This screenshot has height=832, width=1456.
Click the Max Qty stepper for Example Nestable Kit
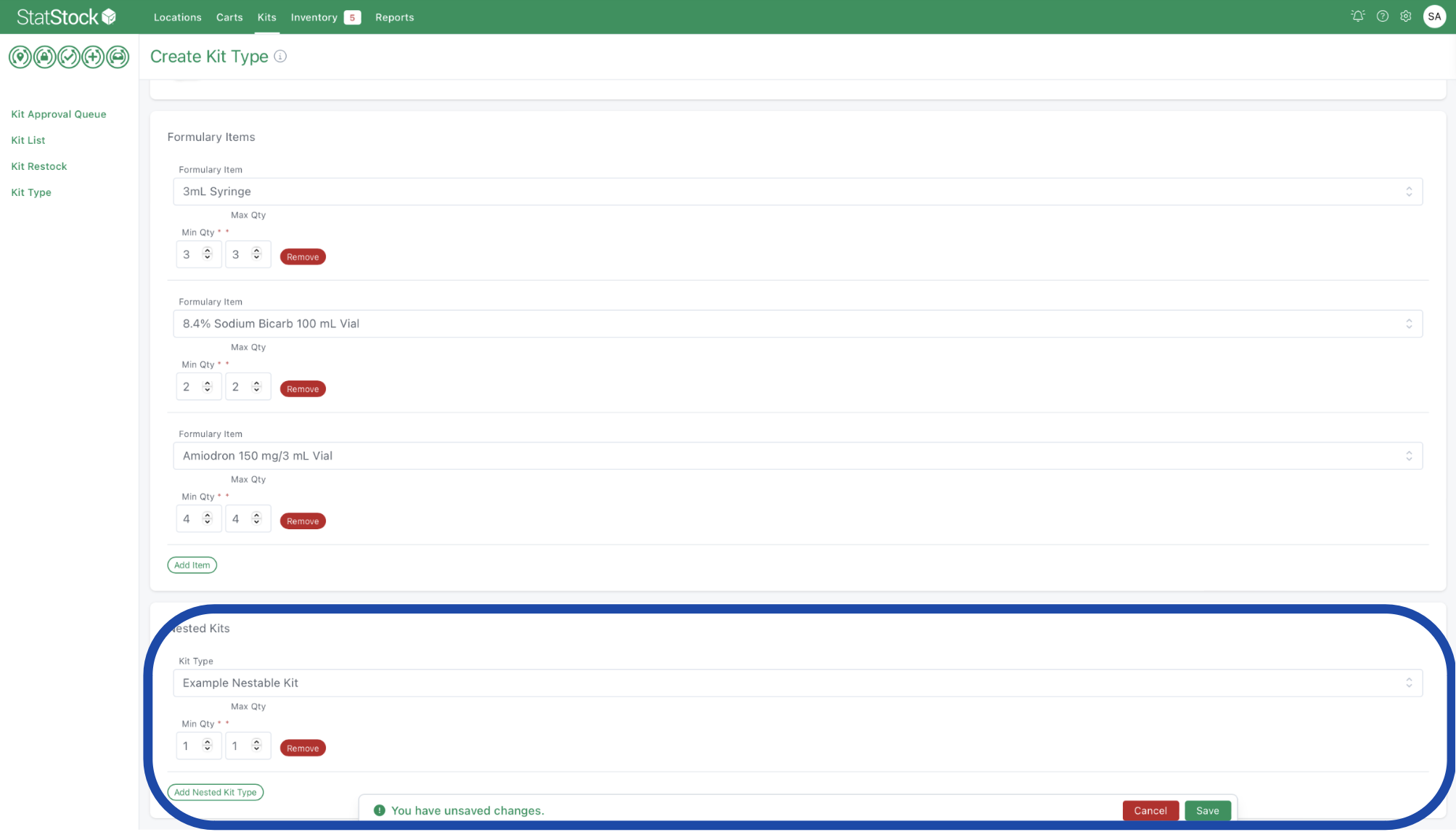[256, 746]
